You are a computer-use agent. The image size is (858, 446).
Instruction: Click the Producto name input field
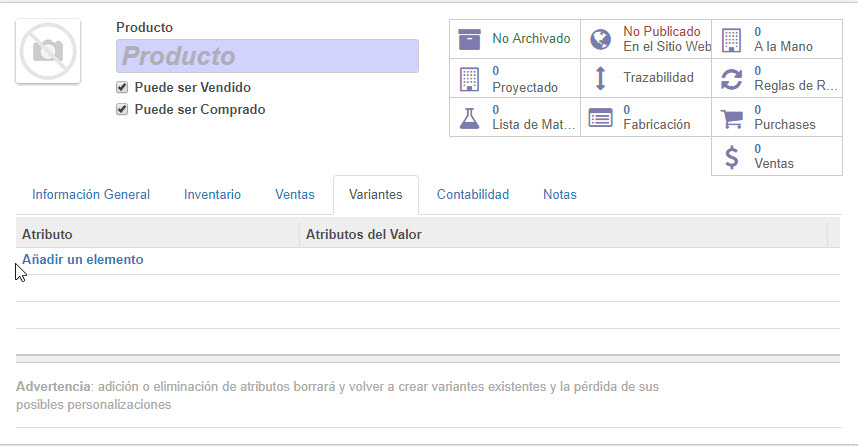click(267, 56)
